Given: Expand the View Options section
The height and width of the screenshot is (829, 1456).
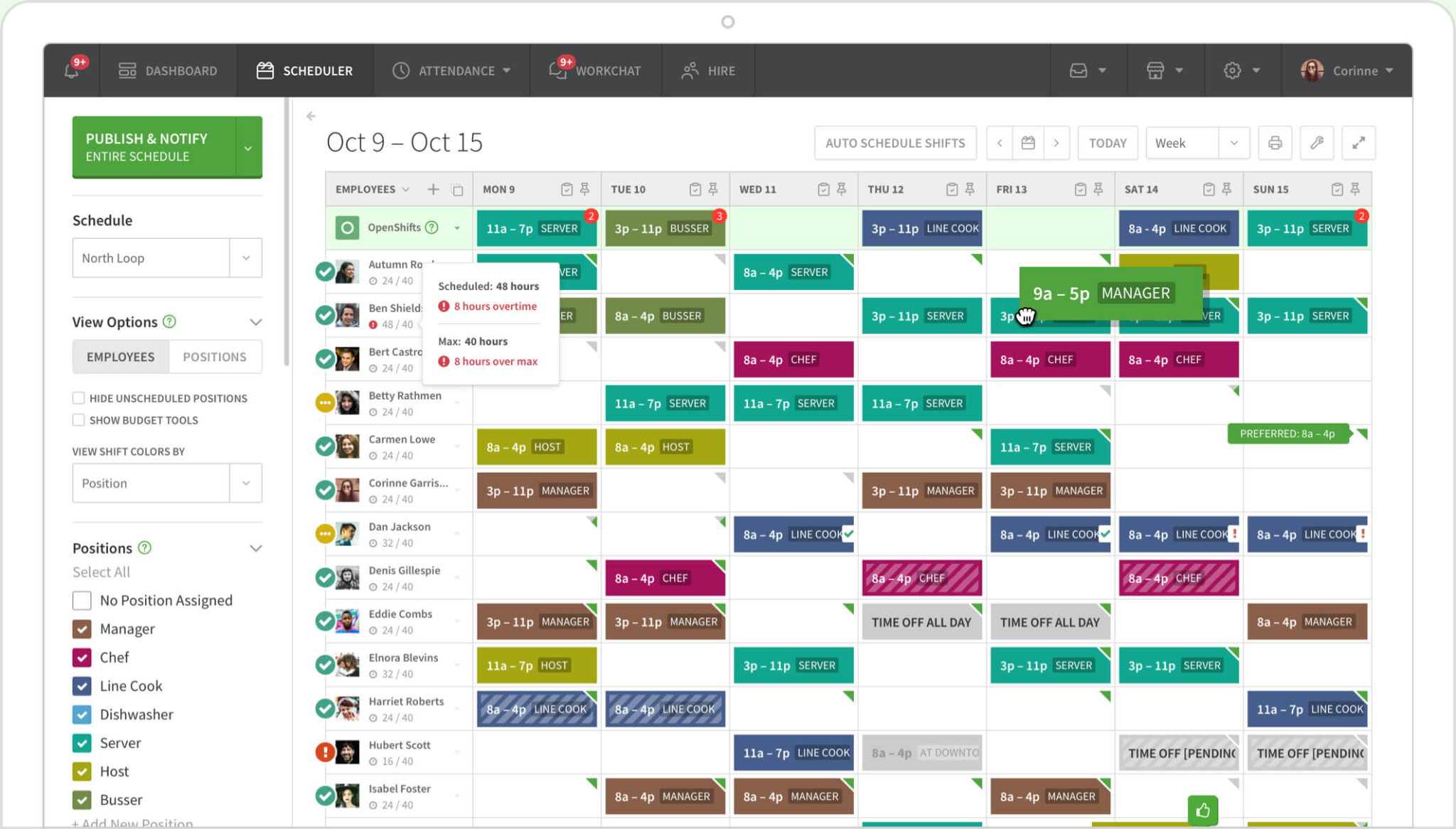Looking at the screenshot, I should coord(257,322).
